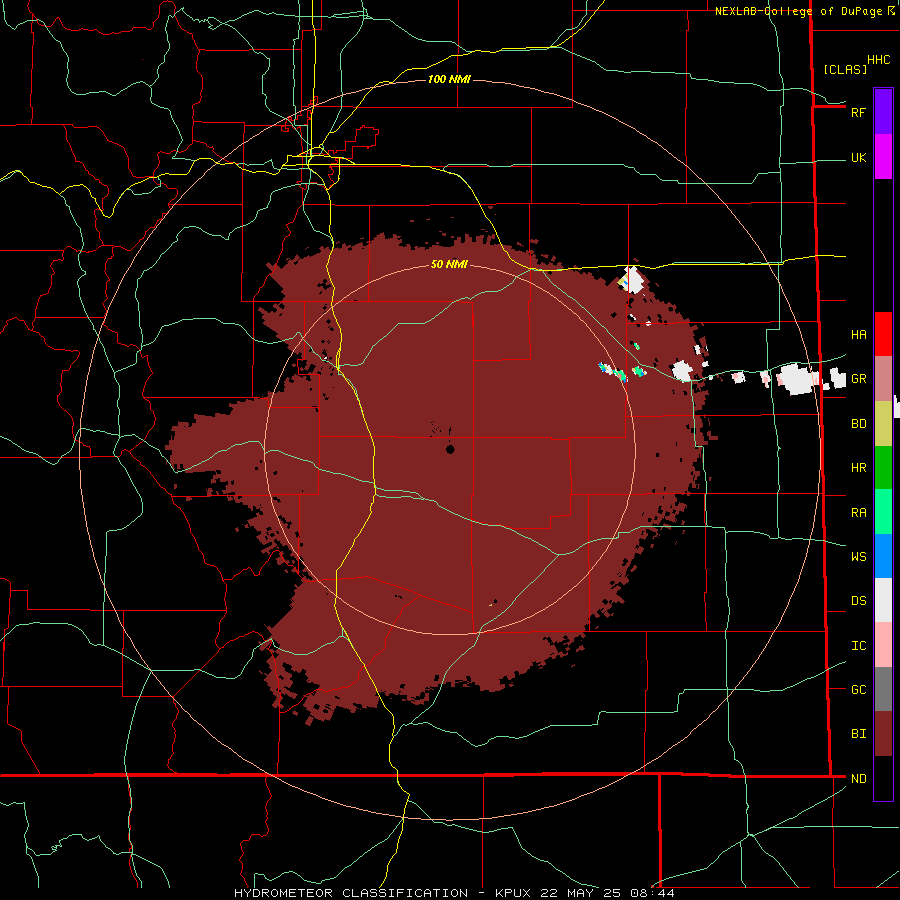Click the BD legend label
The width and height of the screenshot is (900, 900).
pos(858,424)
